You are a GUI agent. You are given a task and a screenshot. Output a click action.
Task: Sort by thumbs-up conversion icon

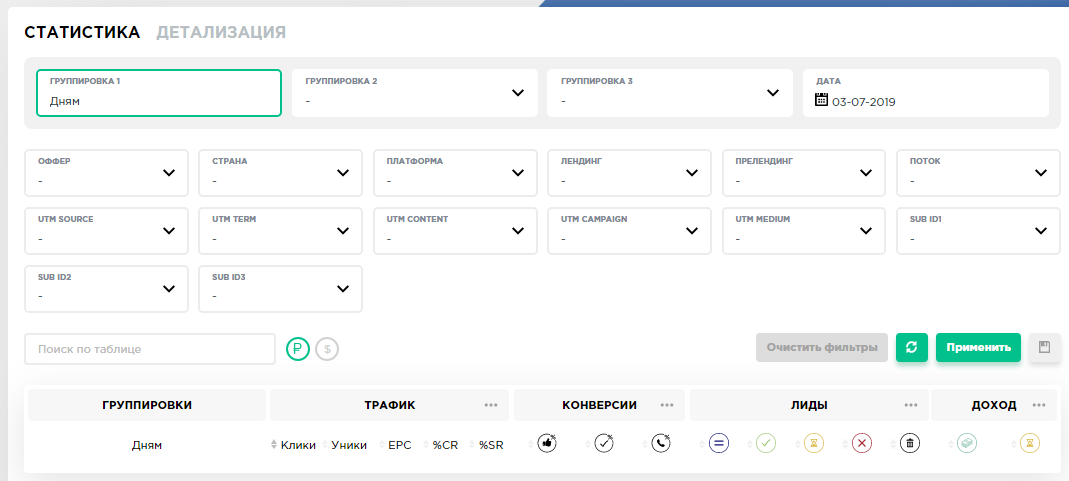pyautogui.click(x=547, y=443)
